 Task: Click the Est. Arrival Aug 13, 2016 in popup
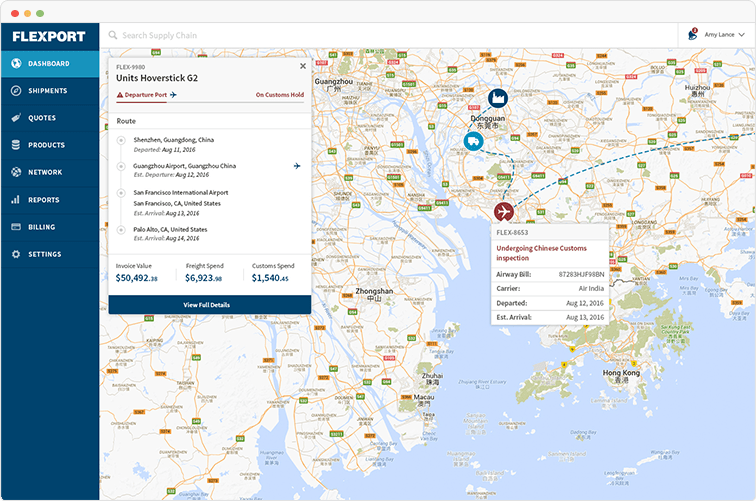585,317
